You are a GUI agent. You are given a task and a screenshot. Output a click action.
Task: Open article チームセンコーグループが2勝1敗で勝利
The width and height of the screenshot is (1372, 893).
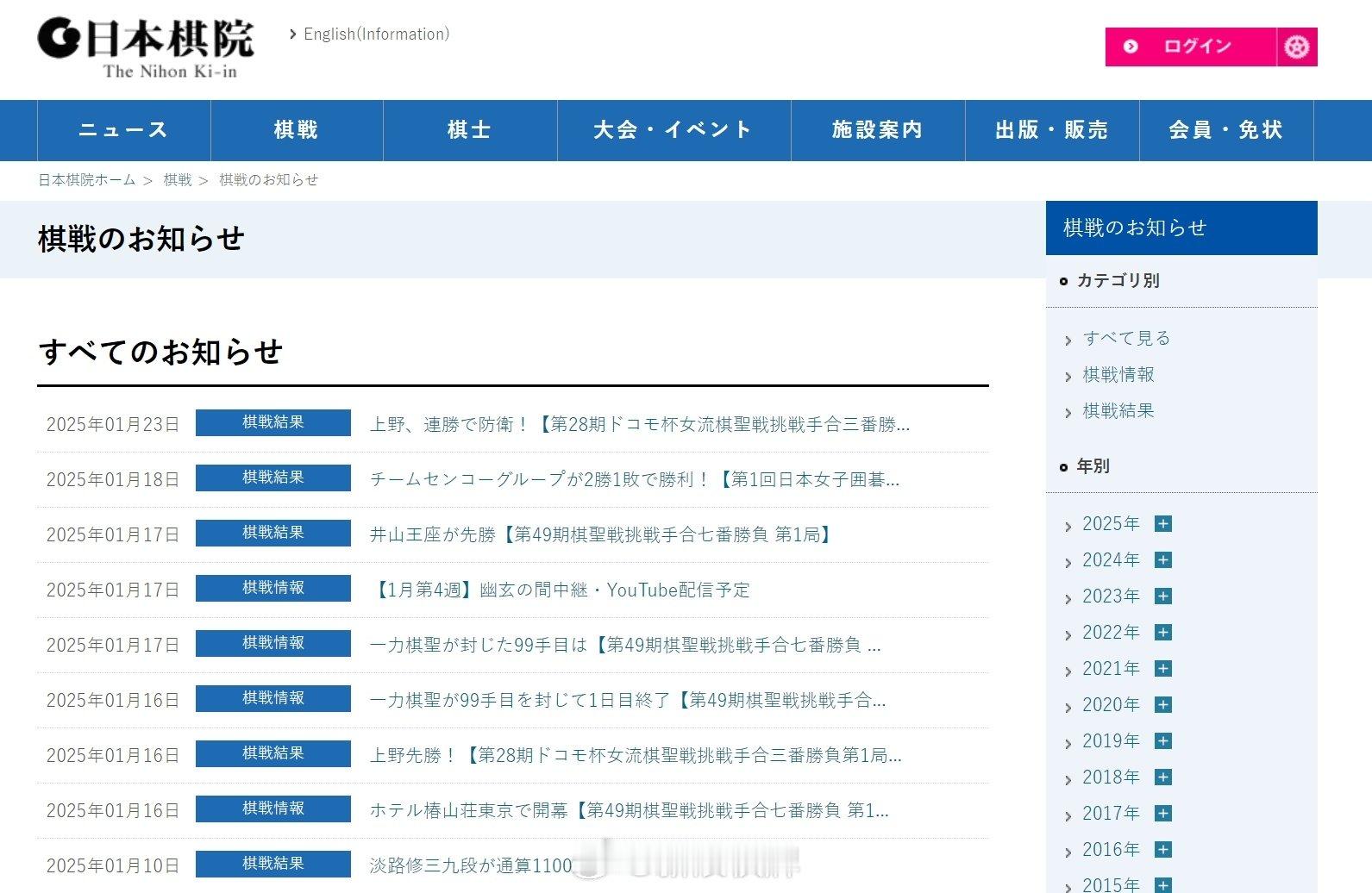click(x=635, y=480)
